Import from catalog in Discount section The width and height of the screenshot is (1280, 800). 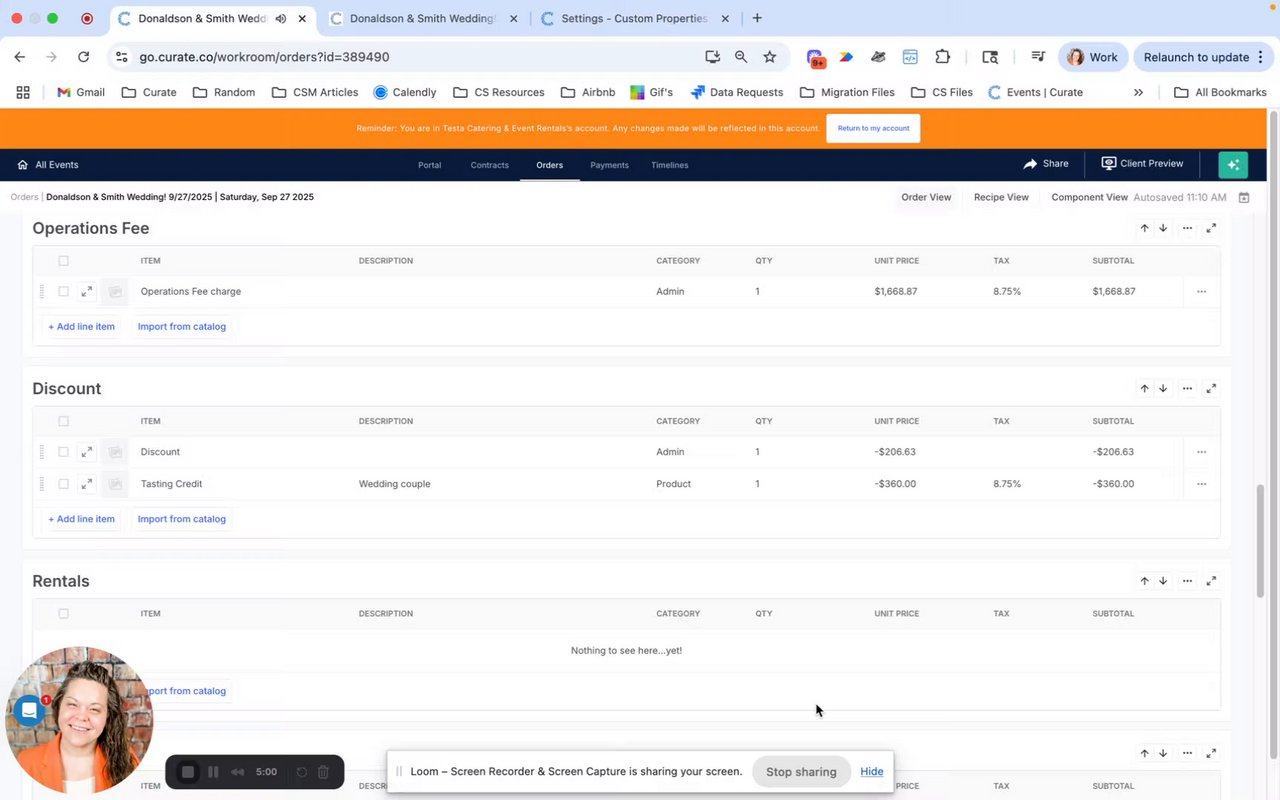coord(182,519)
